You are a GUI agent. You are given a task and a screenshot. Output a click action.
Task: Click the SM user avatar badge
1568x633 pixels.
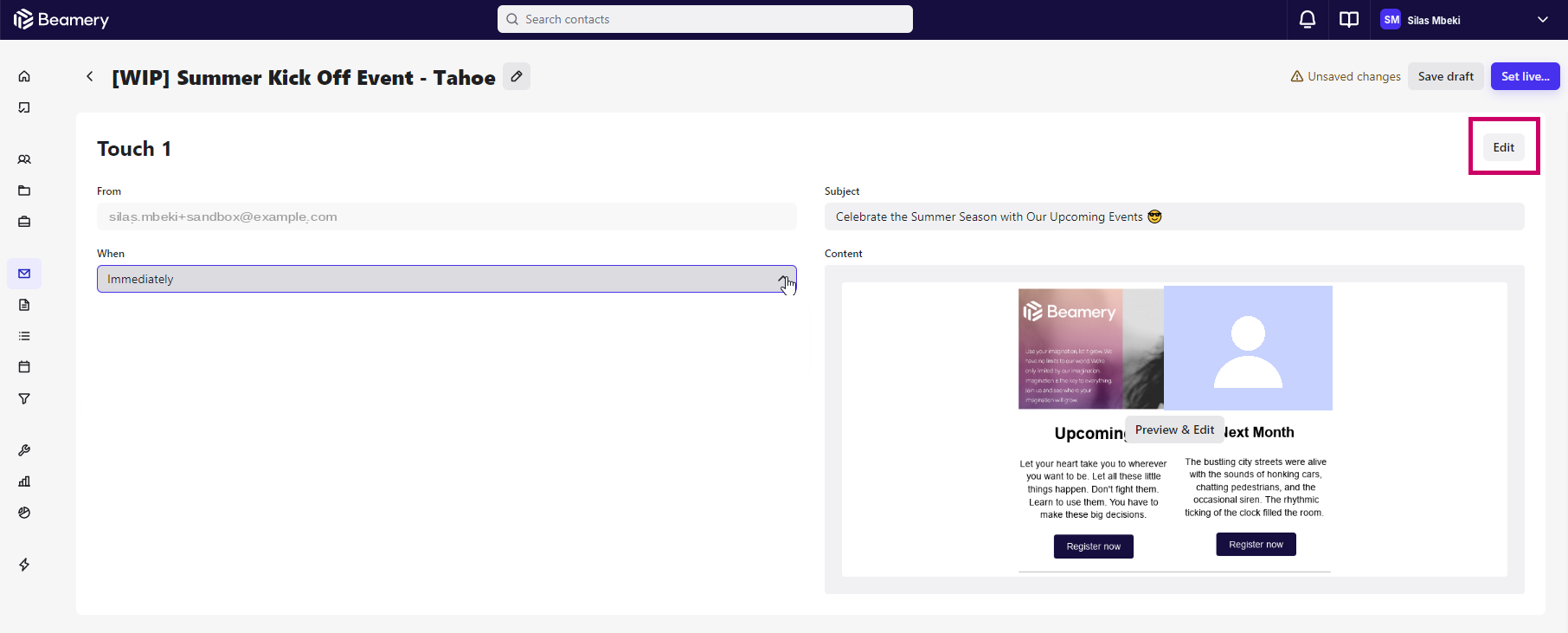tap(1391, 19)
